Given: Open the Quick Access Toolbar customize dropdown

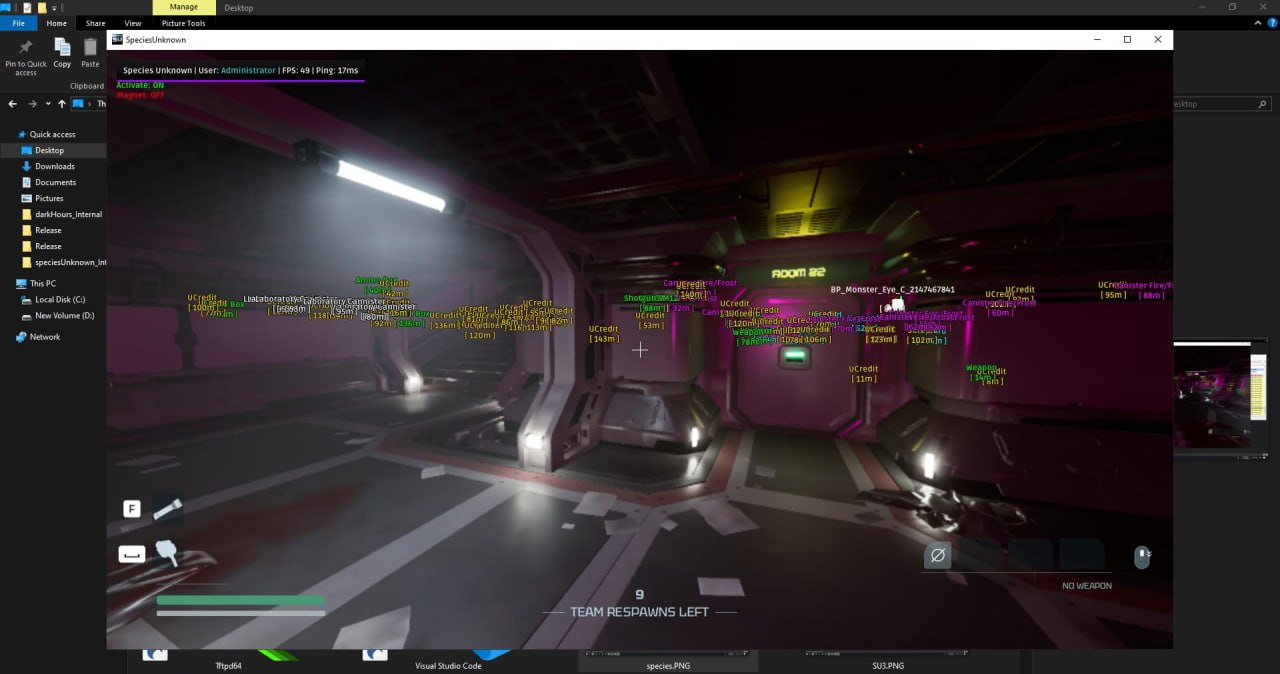Looking at the screenshot, I should click(55, 8).
